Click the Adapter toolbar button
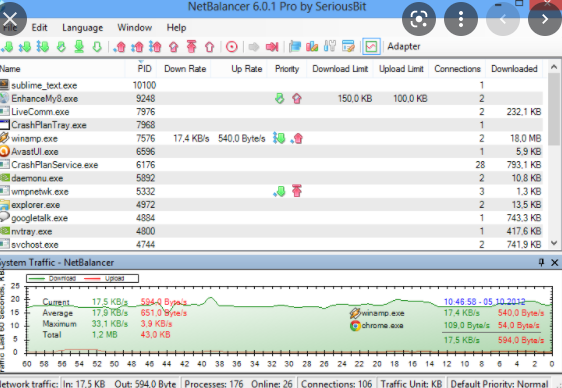Image resolution: width=562 pixels, height=388 pixels. [404, 47]
